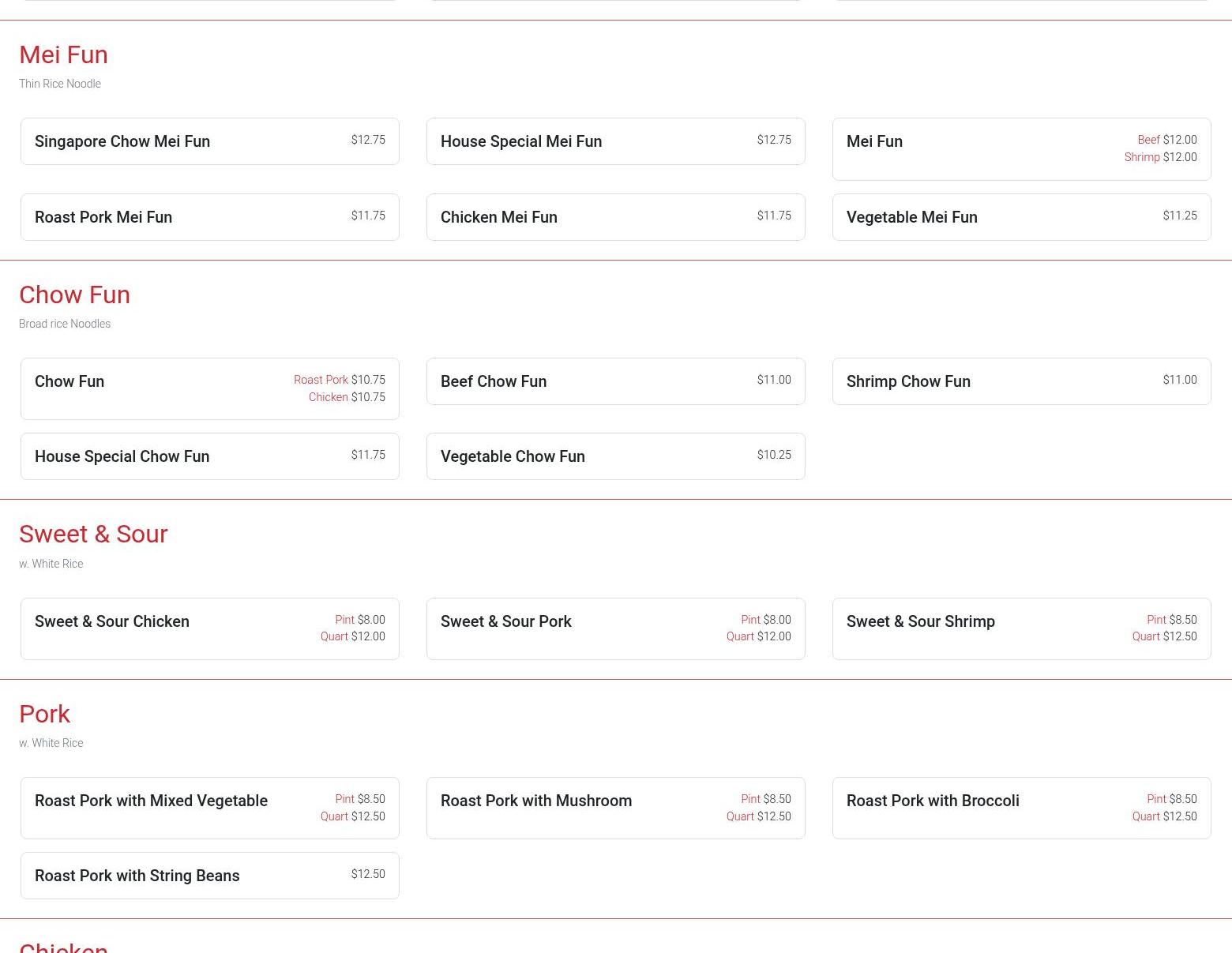Open Chow Fun with Roast Pork/Chicken options

[x=209, y=388]
